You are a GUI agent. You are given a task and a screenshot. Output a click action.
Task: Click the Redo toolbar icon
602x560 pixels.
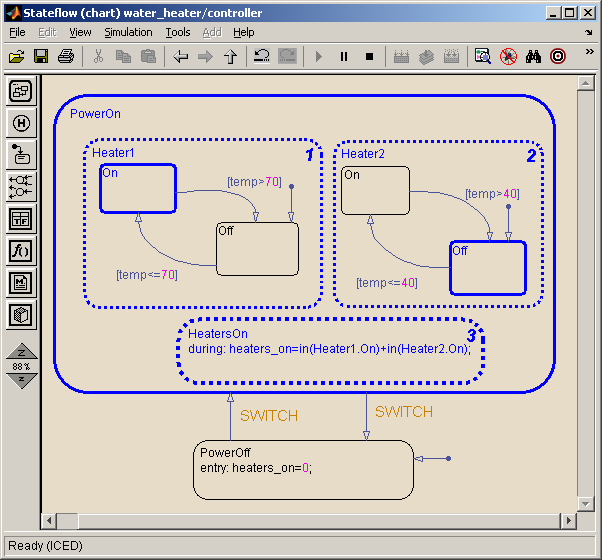[x=287, y=56]
